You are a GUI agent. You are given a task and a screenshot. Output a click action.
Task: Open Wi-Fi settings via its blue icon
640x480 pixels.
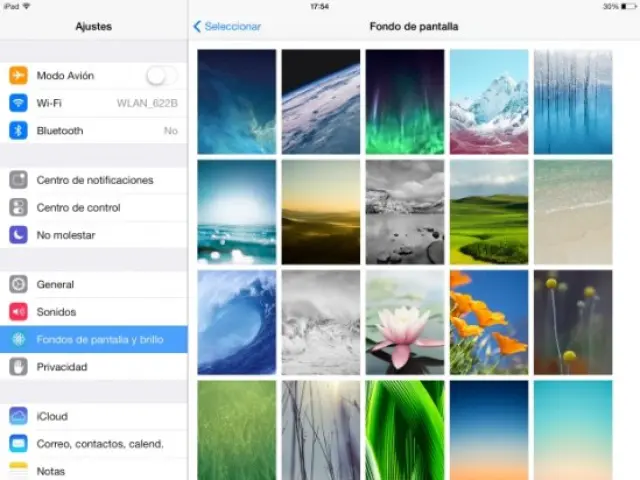point(18,103)
